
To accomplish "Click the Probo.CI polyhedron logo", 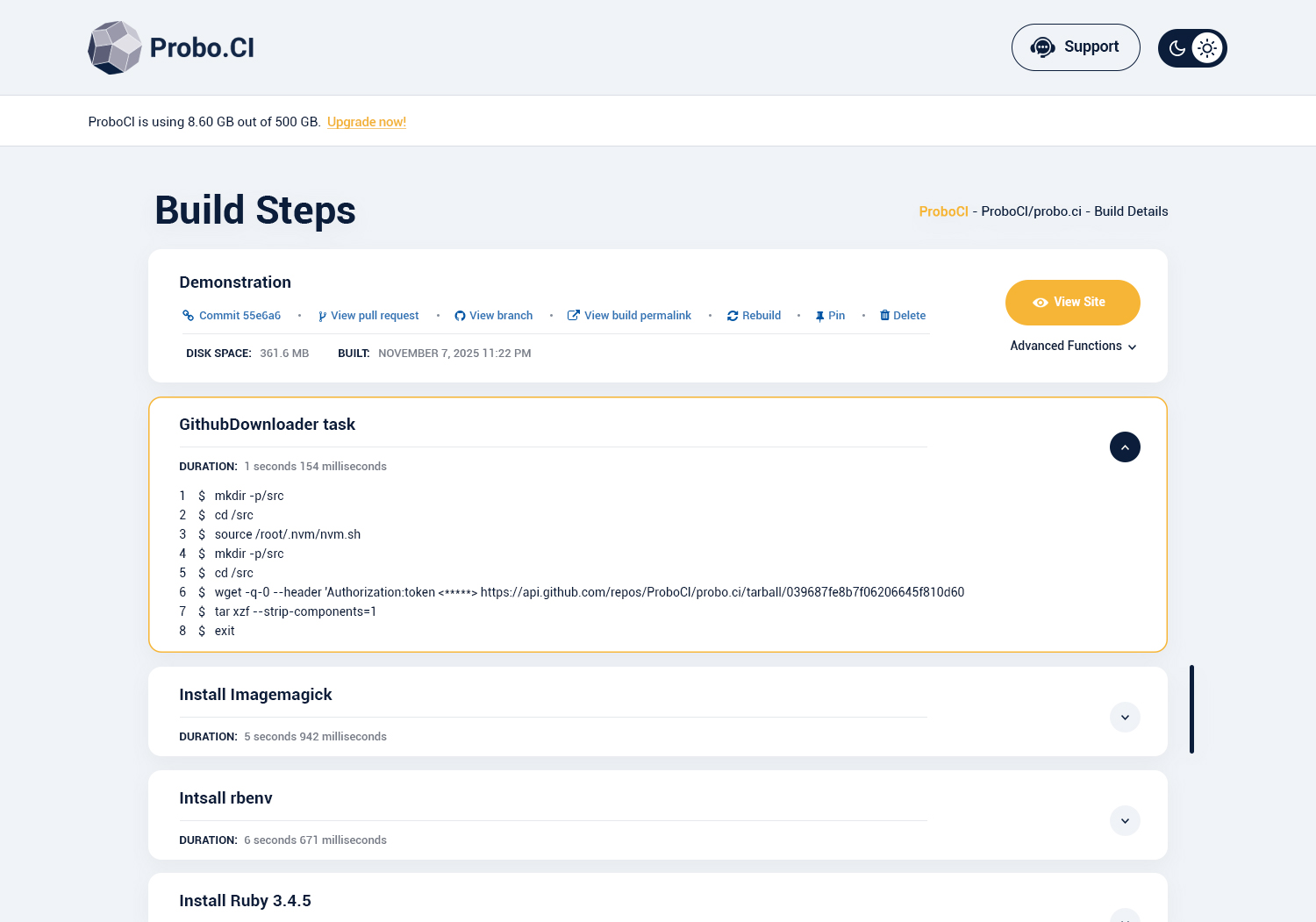I will 115,47.
